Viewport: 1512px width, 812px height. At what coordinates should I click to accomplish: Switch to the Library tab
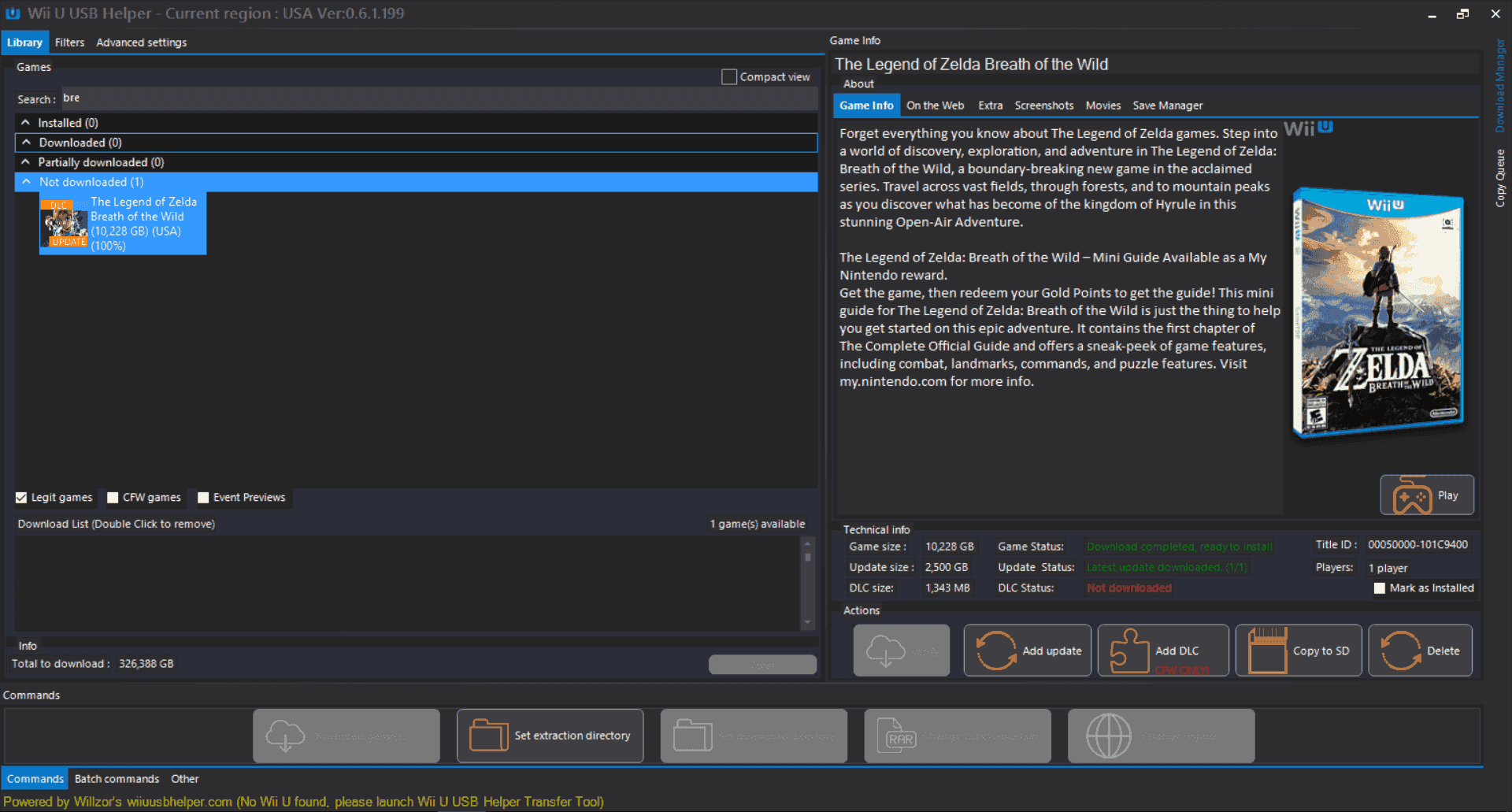(24, 43)
